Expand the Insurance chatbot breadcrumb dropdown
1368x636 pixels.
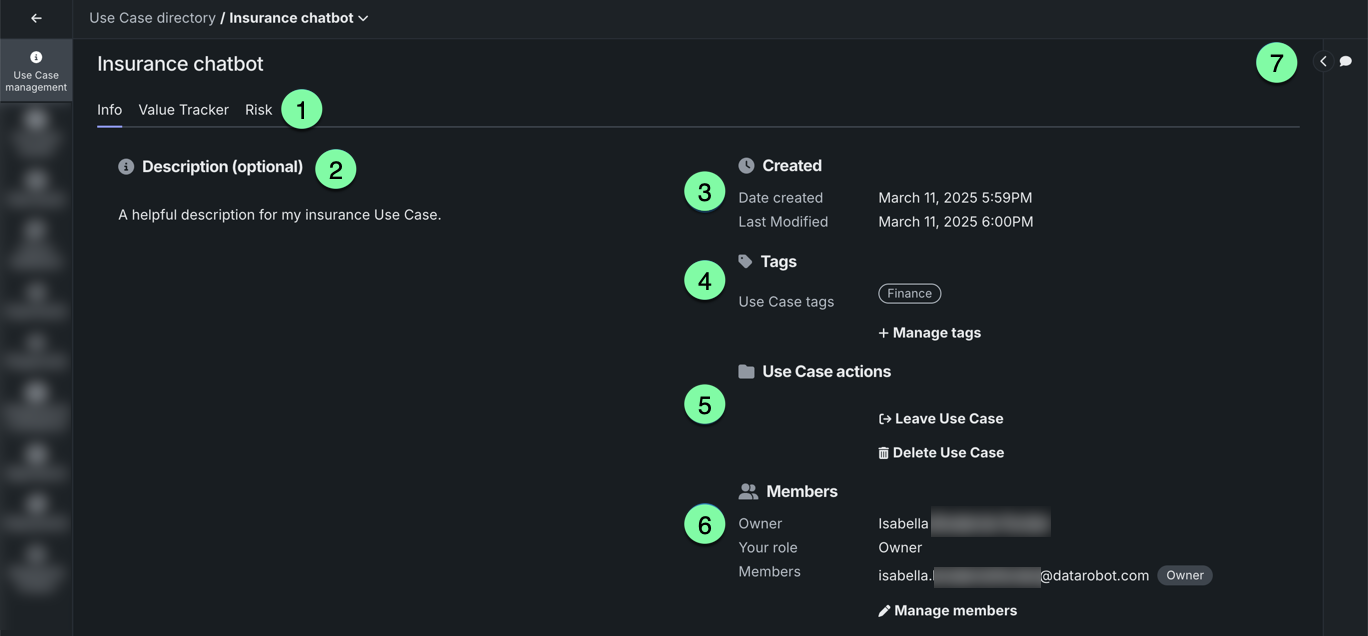coord(363,18)
